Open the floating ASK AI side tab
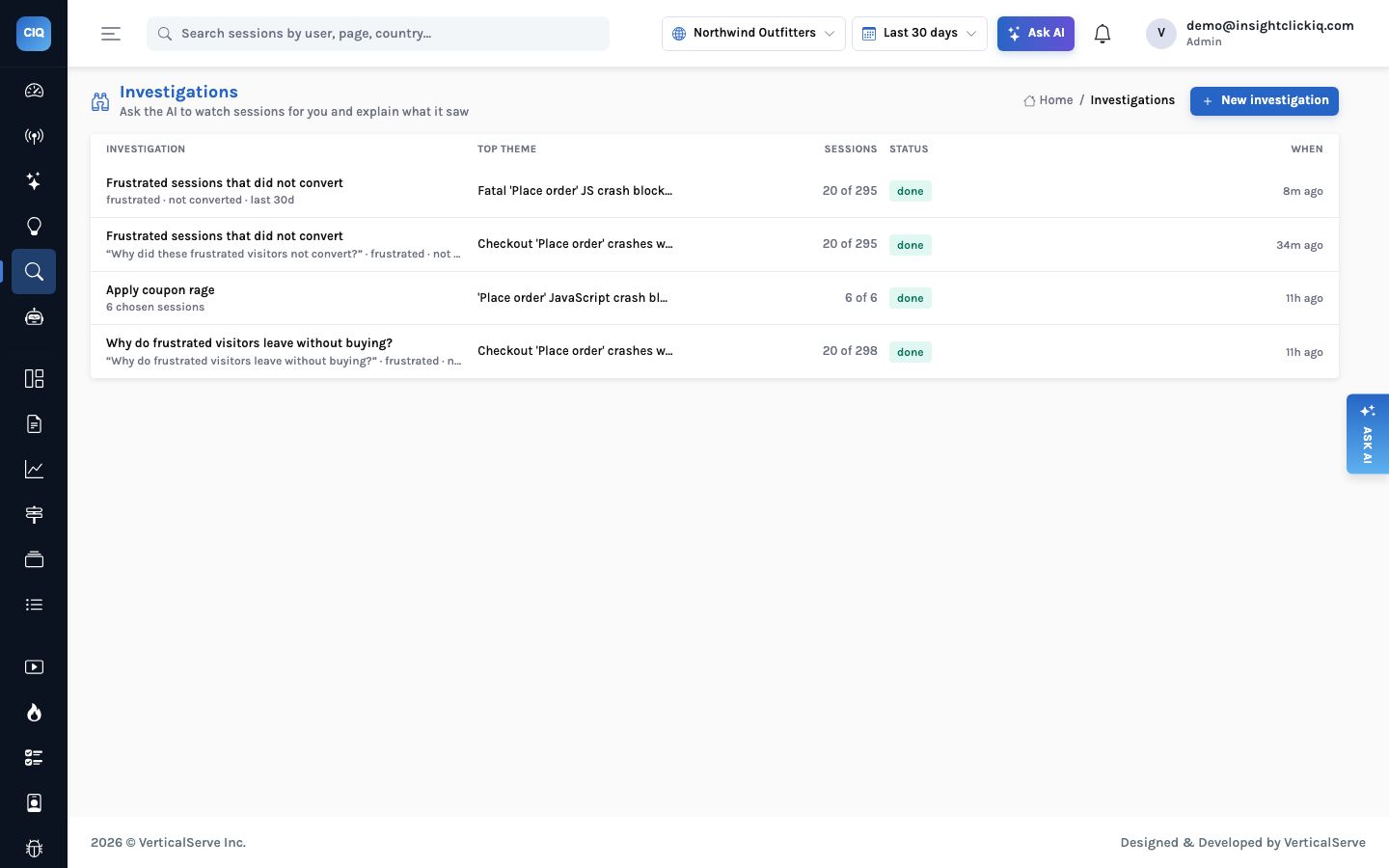The image size is (1389, 868). pos(1368,434)
